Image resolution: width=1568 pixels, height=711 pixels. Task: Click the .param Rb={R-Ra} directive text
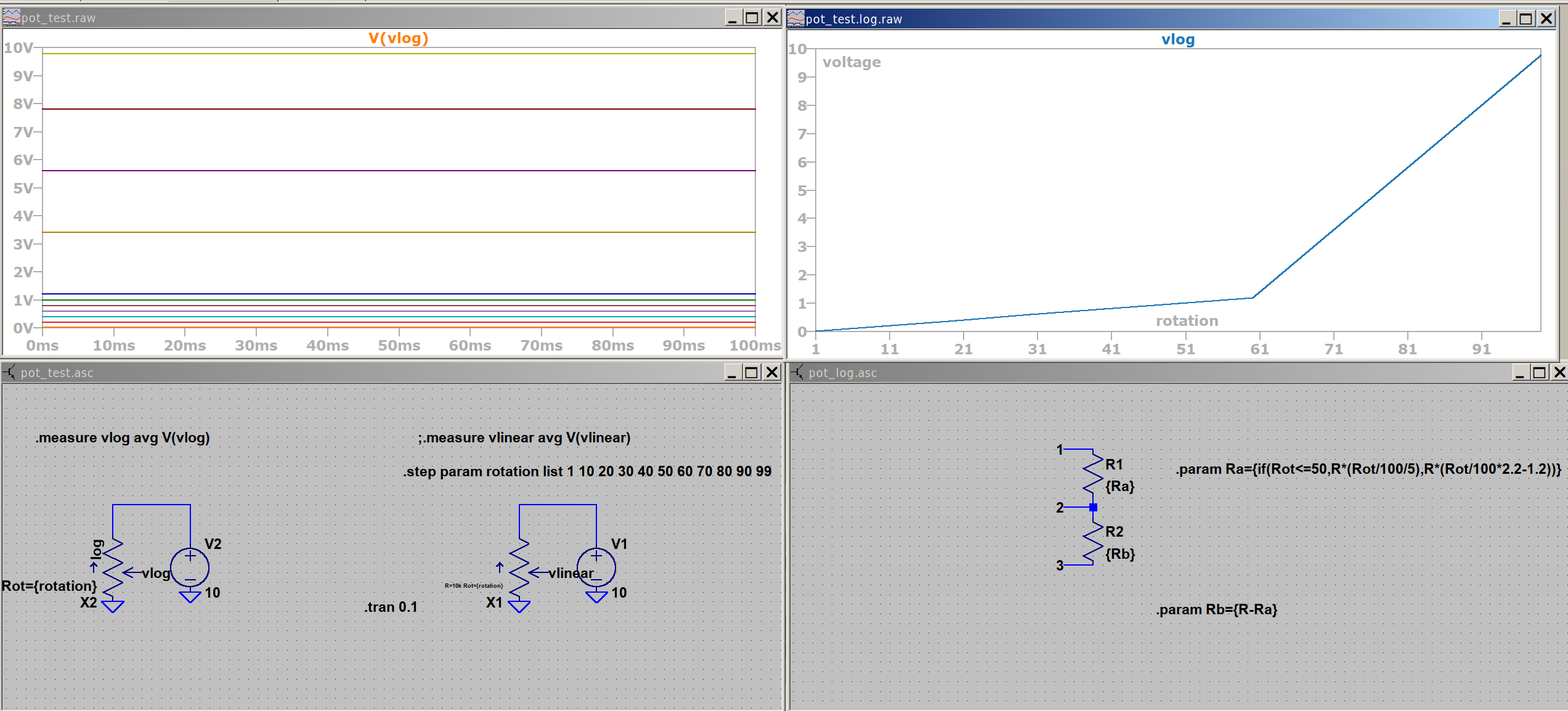click(x=1217, y=609)
